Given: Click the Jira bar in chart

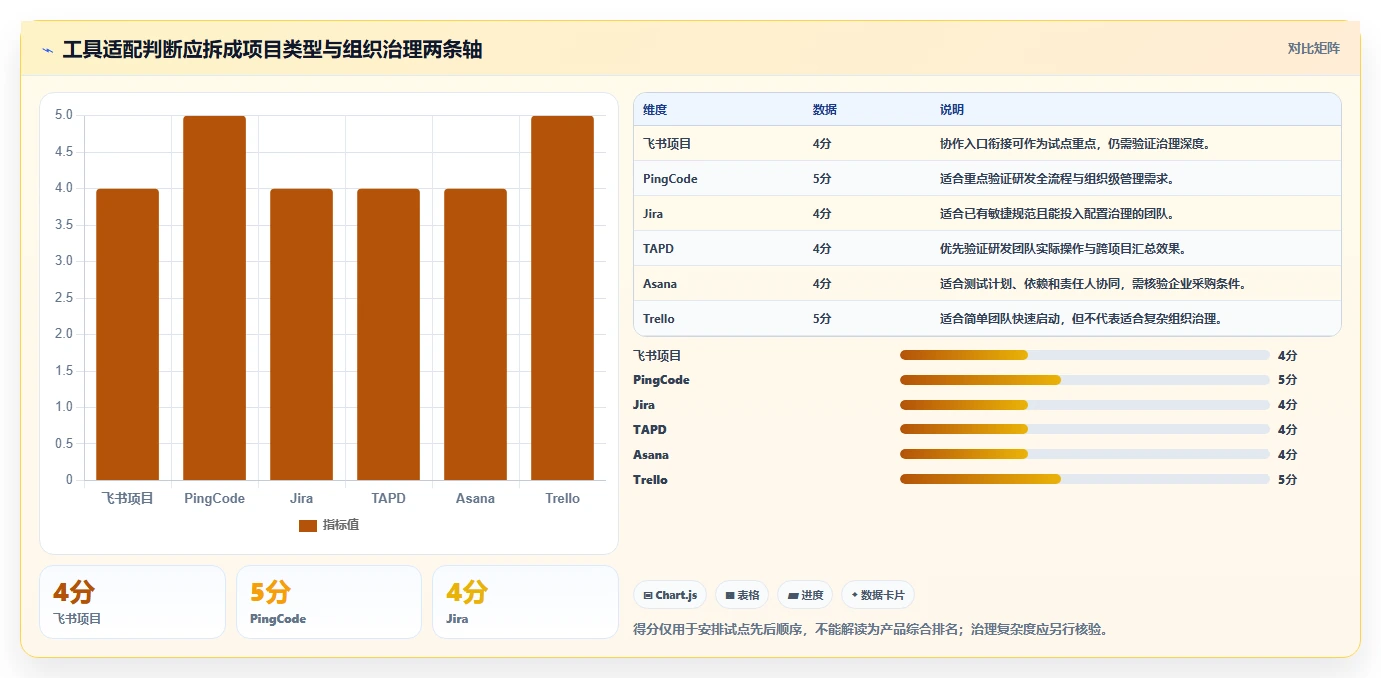Looking at the screenshot, I should 301,334.
